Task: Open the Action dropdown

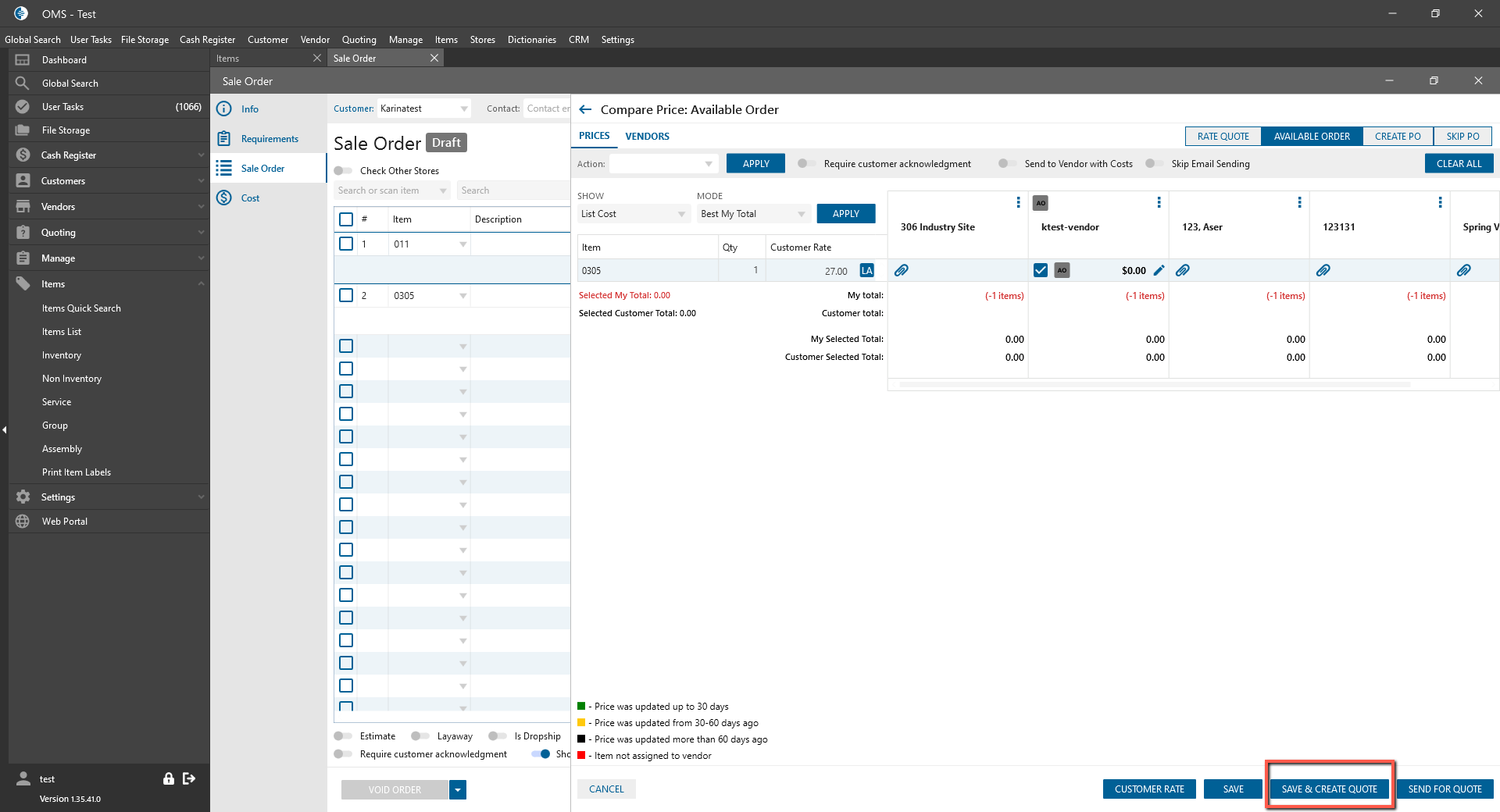Action: (x=709, y=164)
